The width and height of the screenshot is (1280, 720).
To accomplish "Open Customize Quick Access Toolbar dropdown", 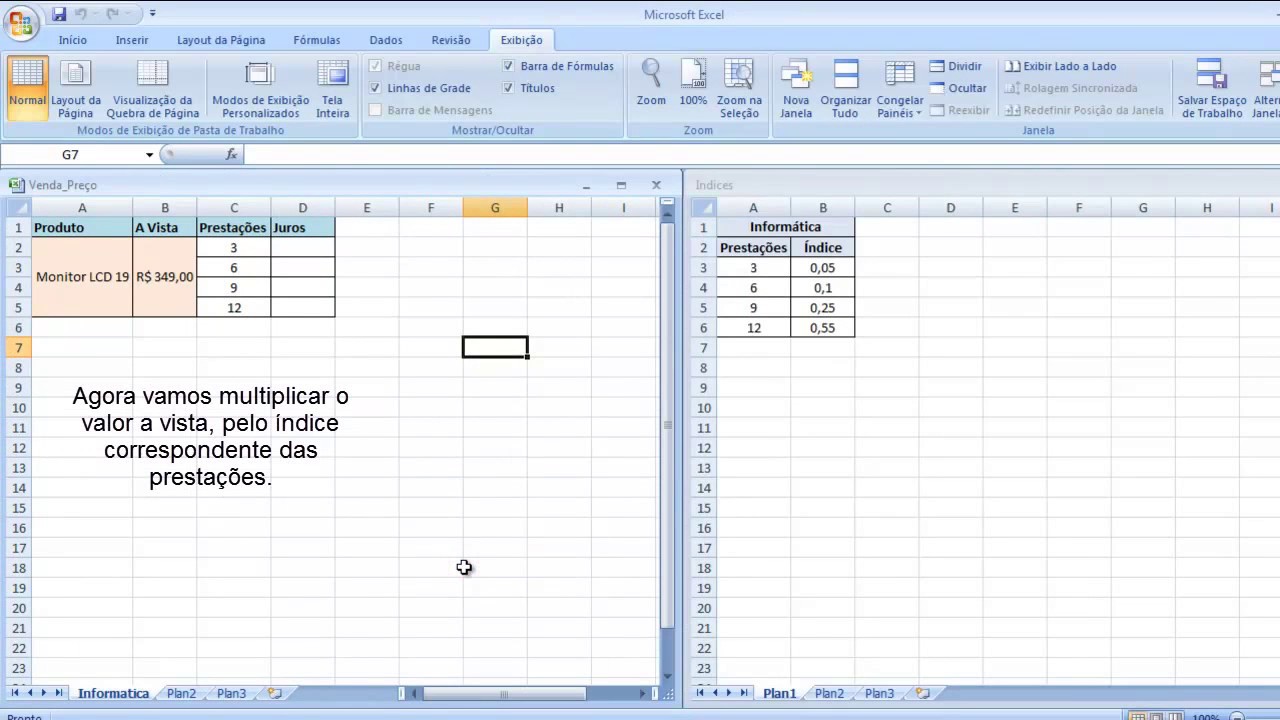I will (x=152, y=14).
